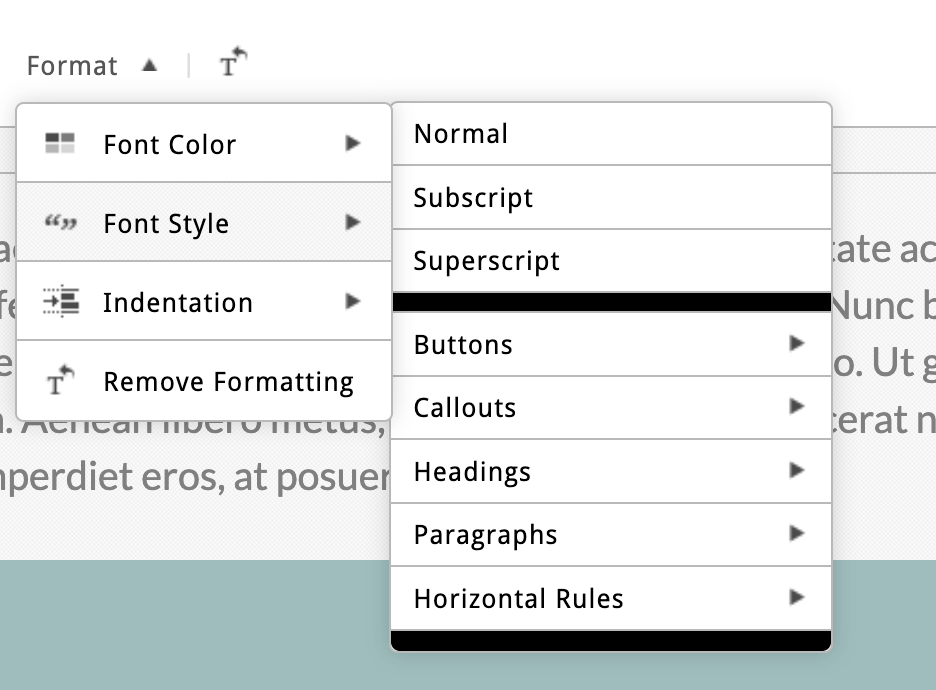Open the Buttons style submenu
The height and width of the screenshot is (690, 936).
point(463,345)
